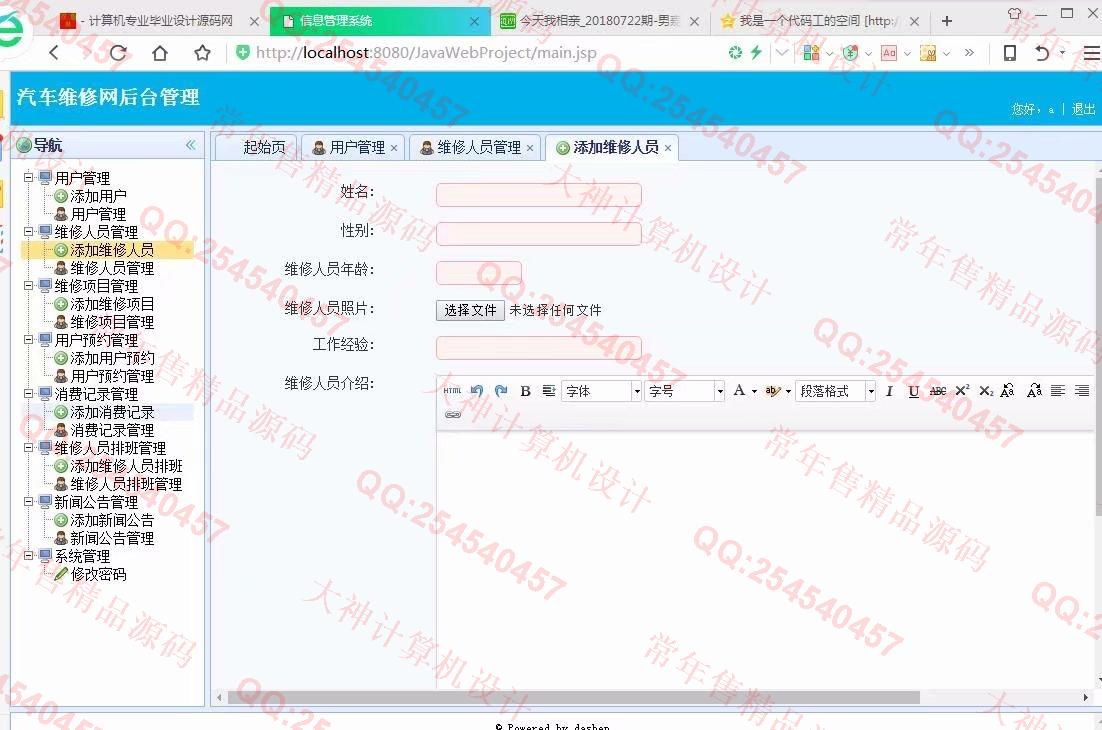Screen dimensions: 1102x730
Task: Reload the page with refresh icon
Action: (118, 53)
